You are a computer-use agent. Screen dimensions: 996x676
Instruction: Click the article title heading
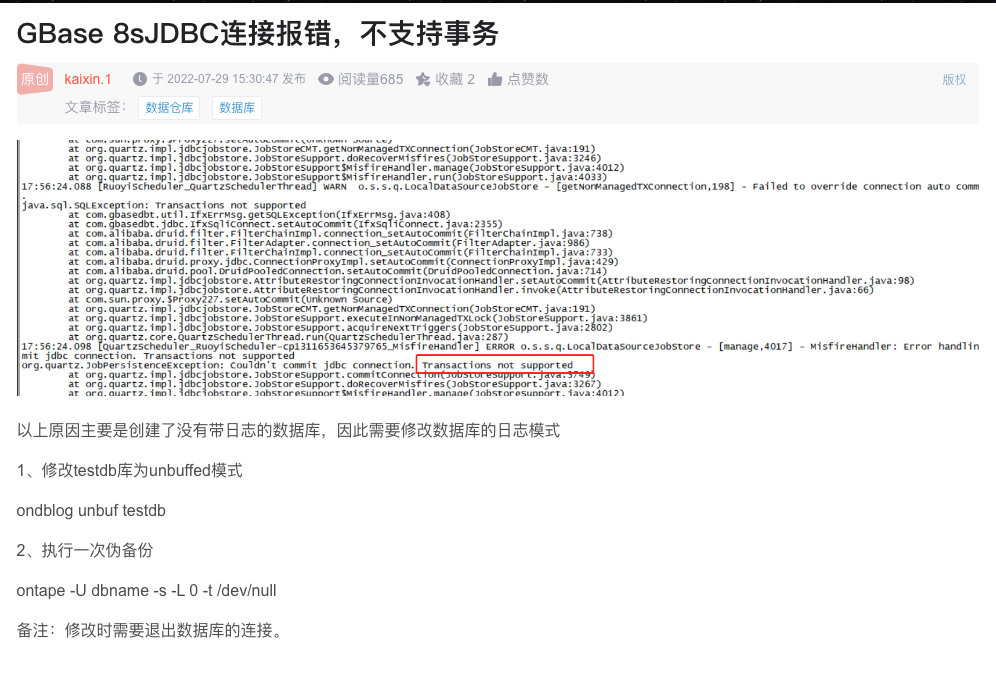pos(257,34)
